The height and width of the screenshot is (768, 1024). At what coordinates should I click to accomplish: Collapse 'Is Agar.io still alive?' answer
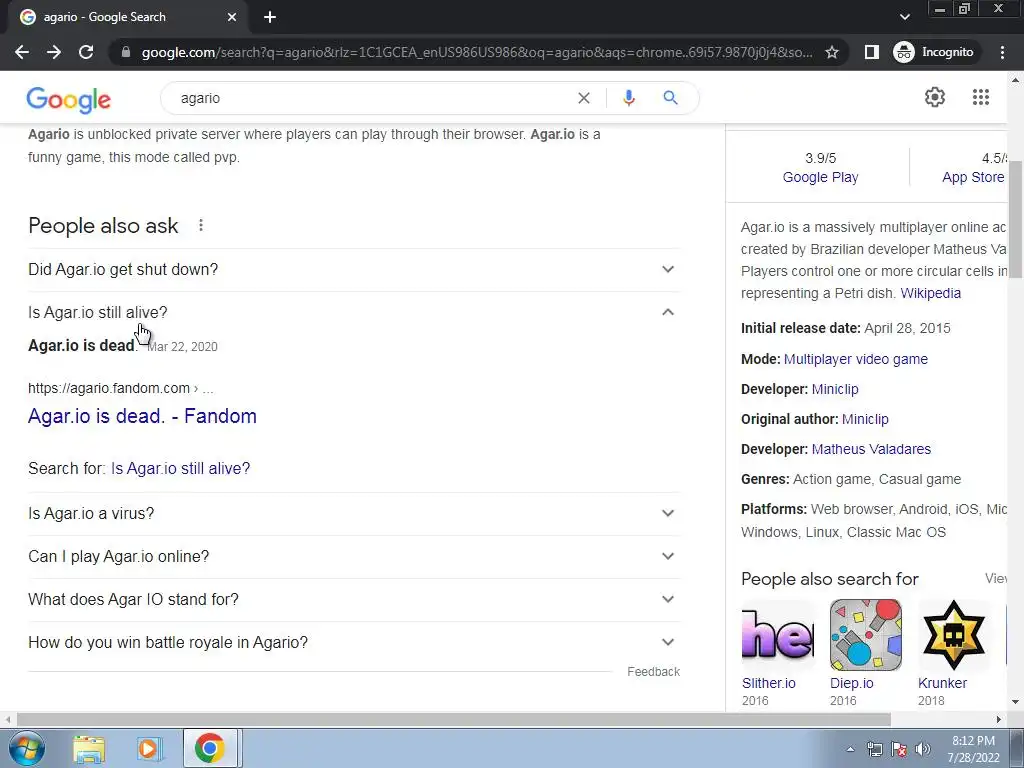(x=353, y=312)
